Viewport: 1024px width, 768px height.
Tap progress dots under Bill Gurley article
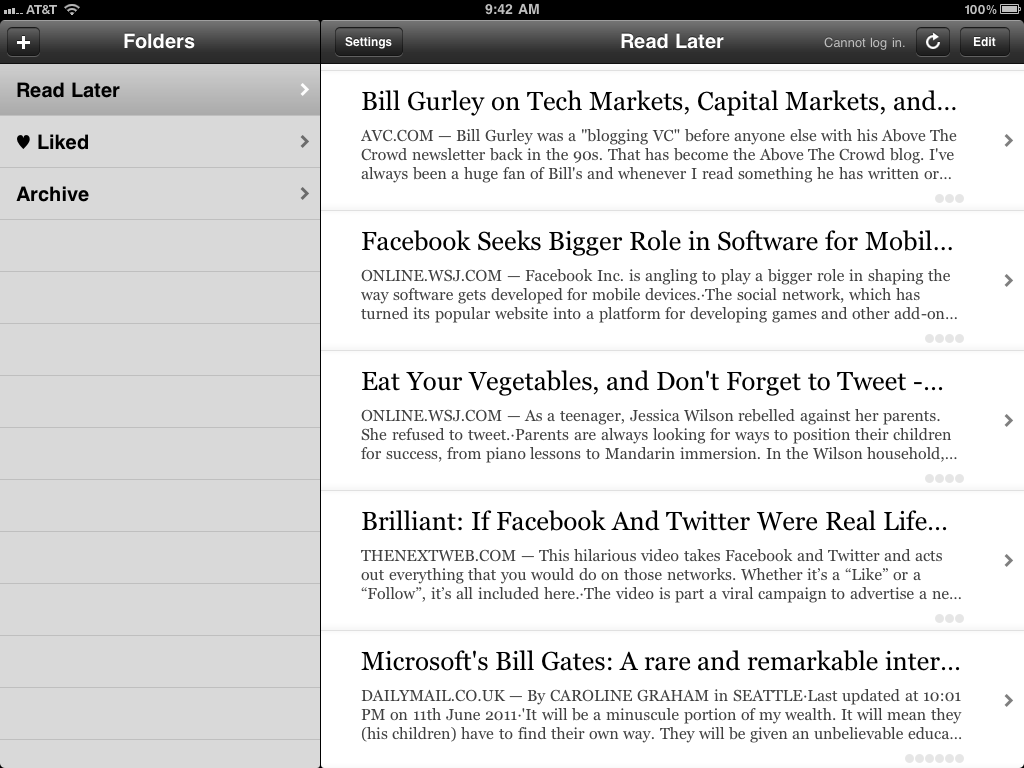[949, 199]
